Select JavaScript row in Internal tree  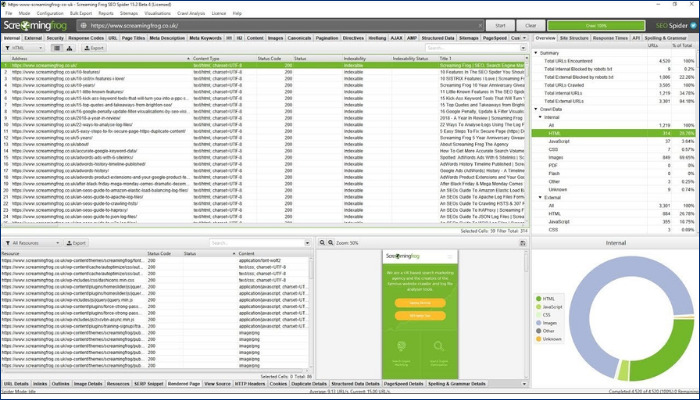point(614,141)
